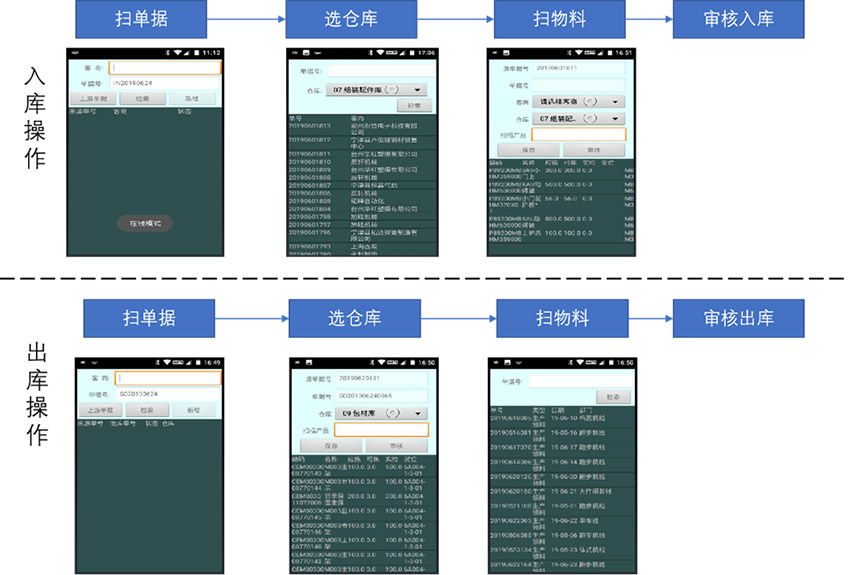Tap 检索 button on the 11:12 inbound screen
The image size is (850, 575).
[x=143, y=99]
